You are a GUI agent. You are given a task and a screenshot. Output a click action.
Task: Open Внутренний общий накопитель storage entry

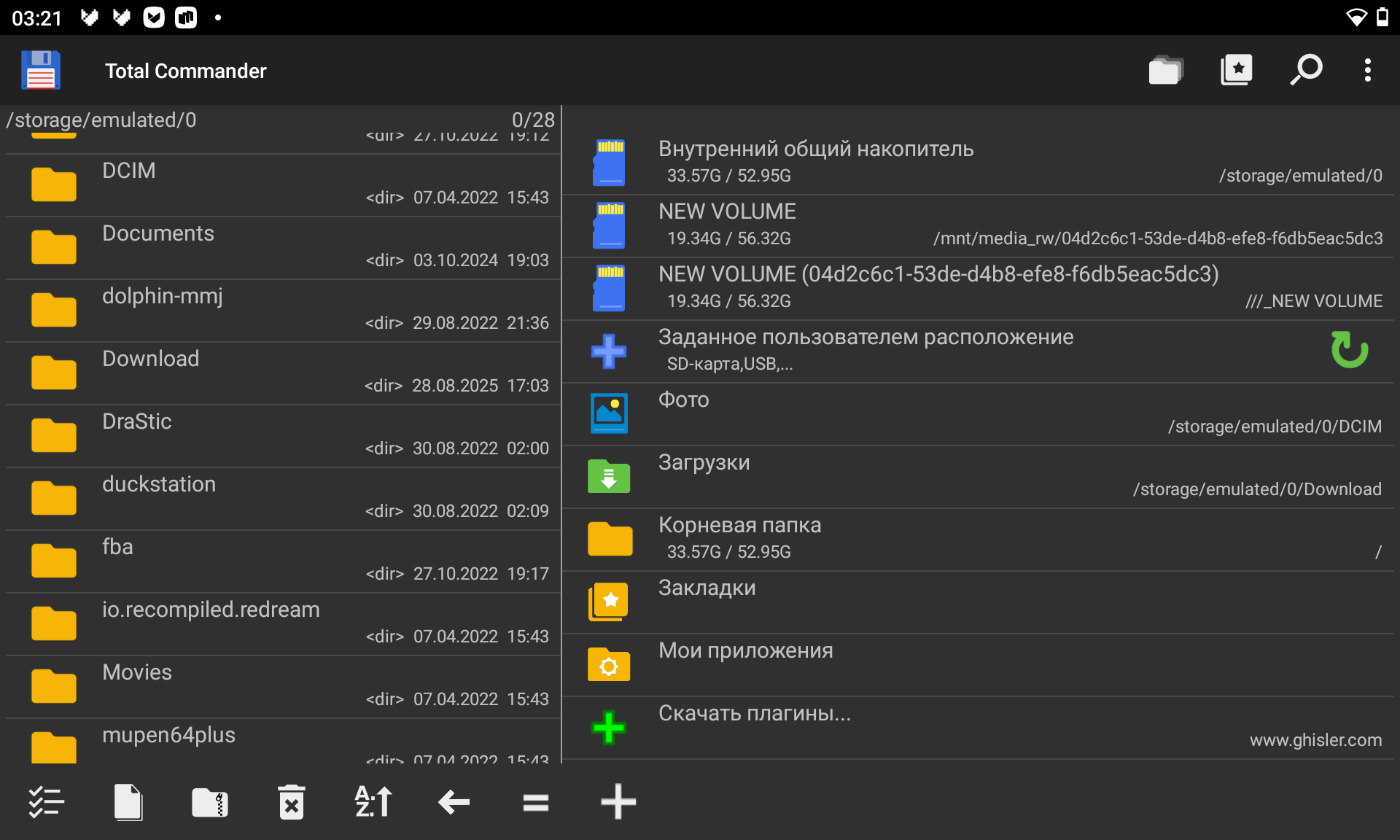tap(815, 149)
